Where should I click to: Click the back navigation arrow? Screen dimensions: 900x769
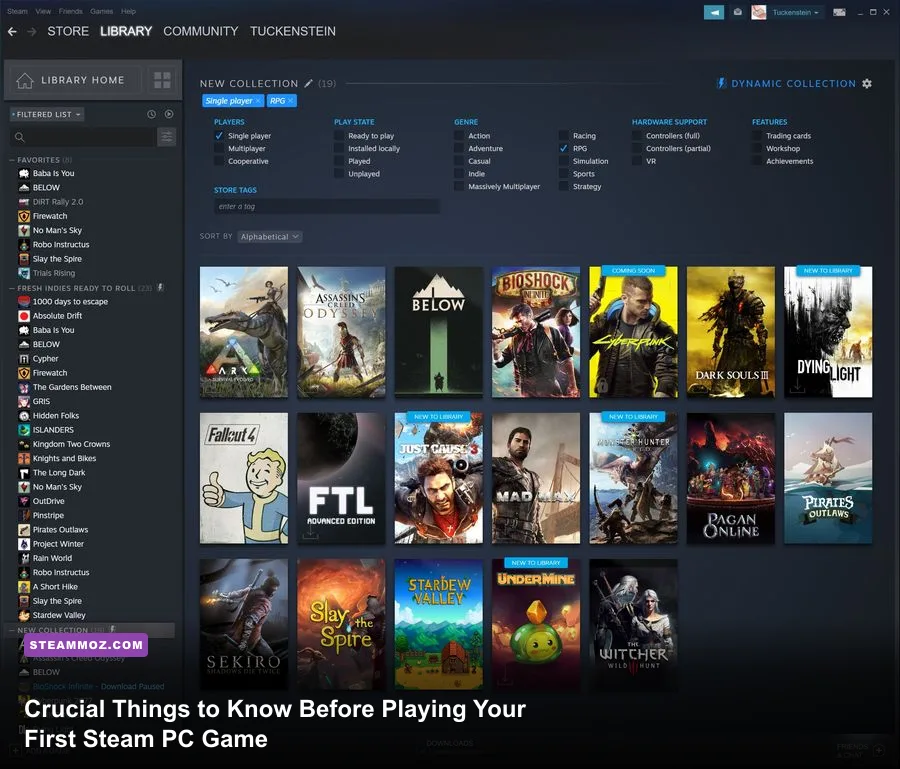point(12,32)
